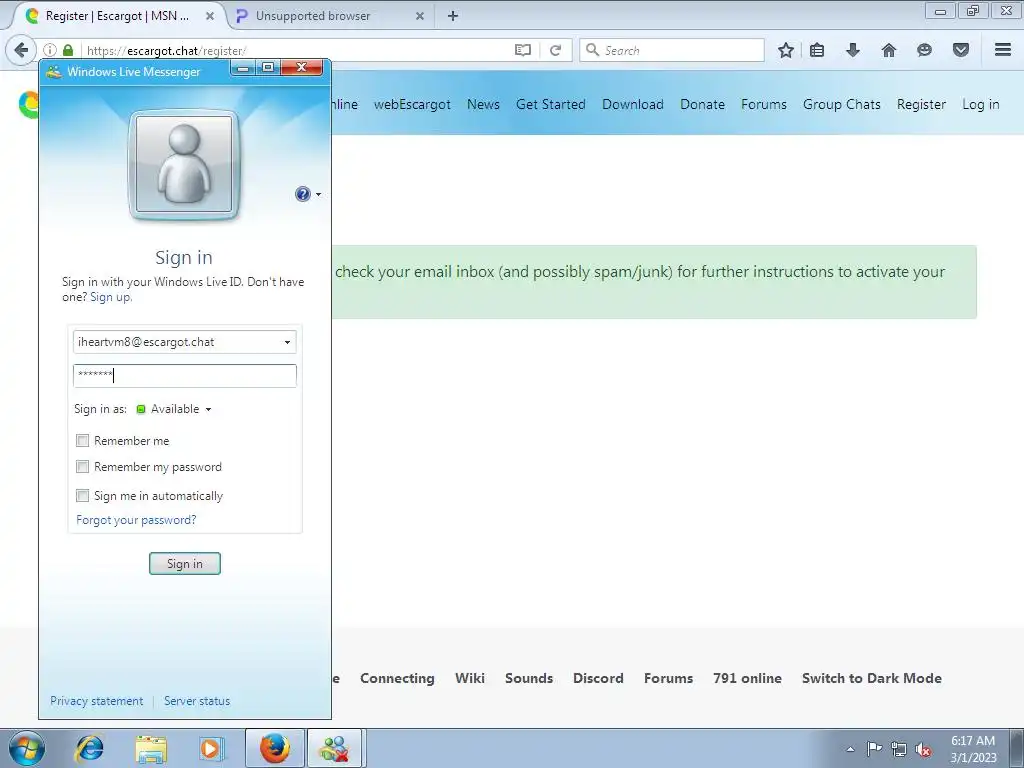Click the green padlock security icon

coord(68,50)
